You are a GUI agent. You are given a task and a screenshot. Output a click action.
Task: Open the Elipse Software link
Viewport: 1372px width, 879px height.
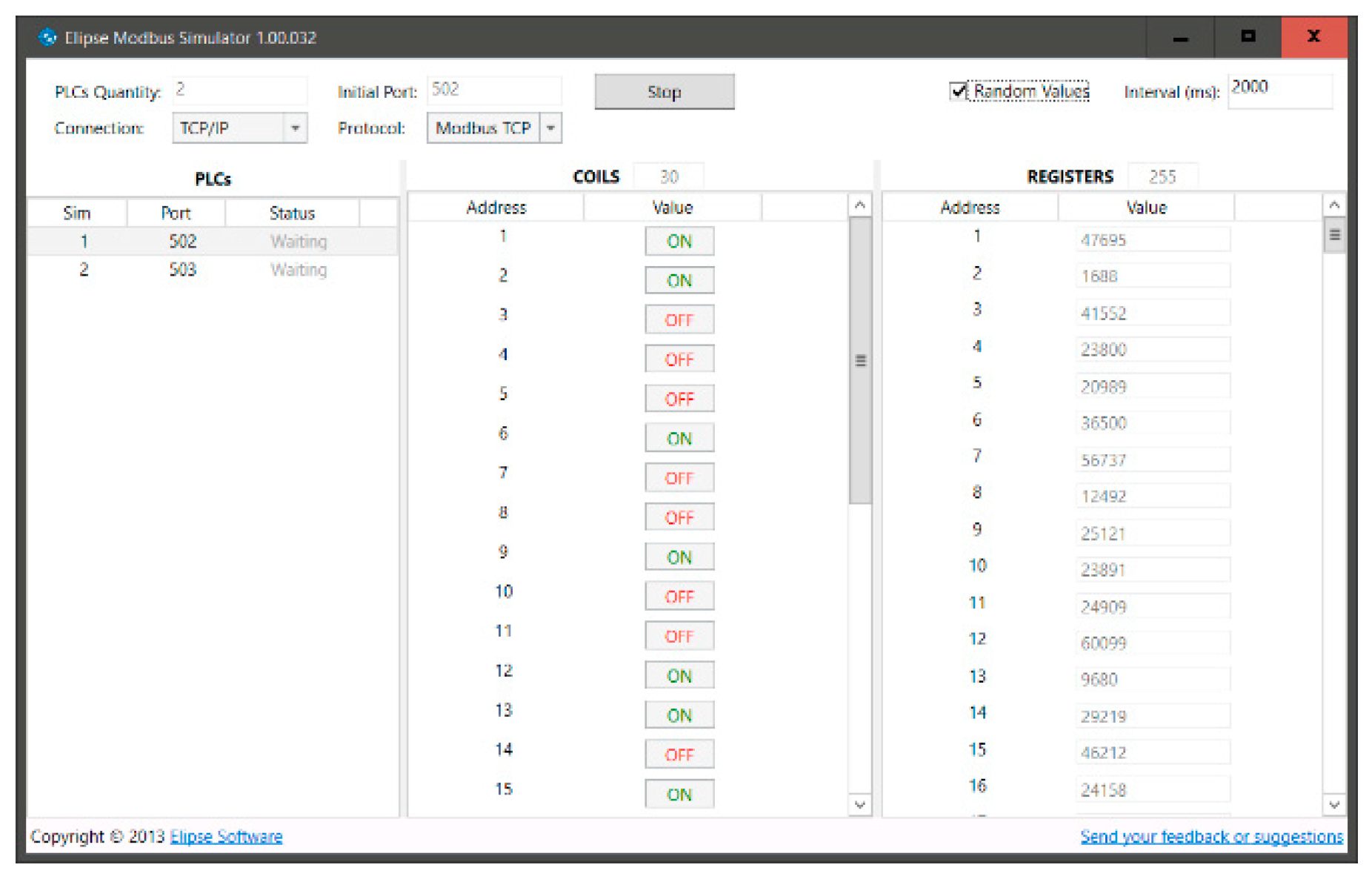226,837
